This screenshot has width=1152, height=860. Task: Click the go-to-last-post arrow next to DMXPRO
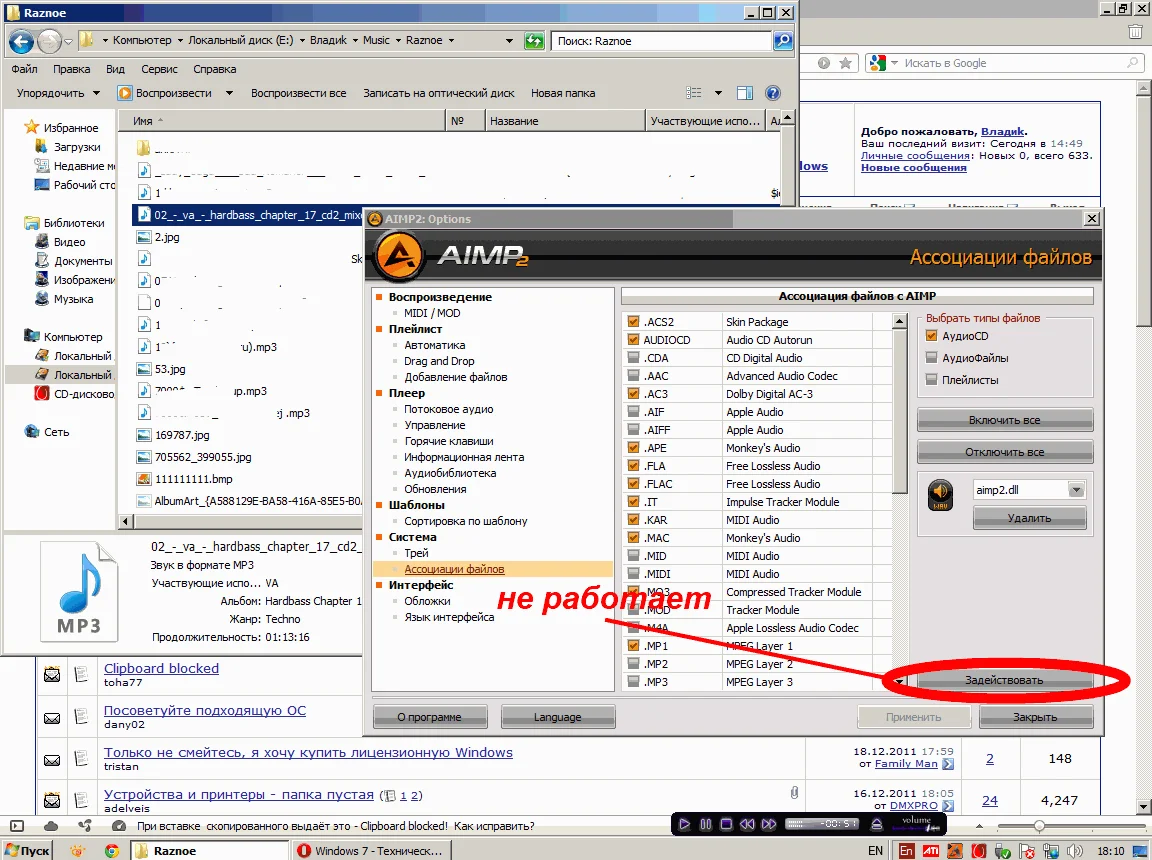[x=948, y=806]
